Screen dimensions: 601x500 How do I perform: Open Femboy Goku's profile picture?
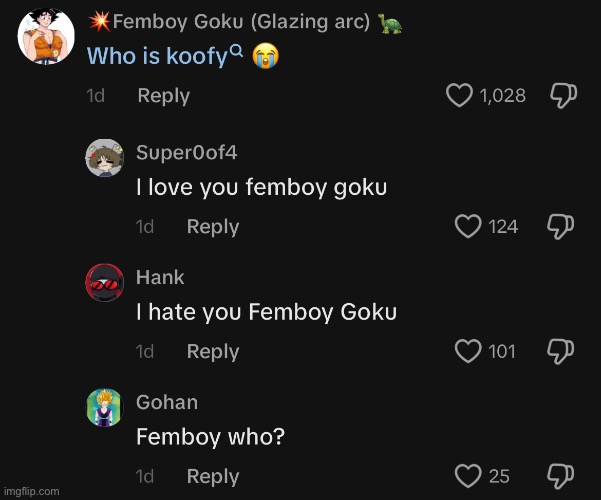pos(44,38)
